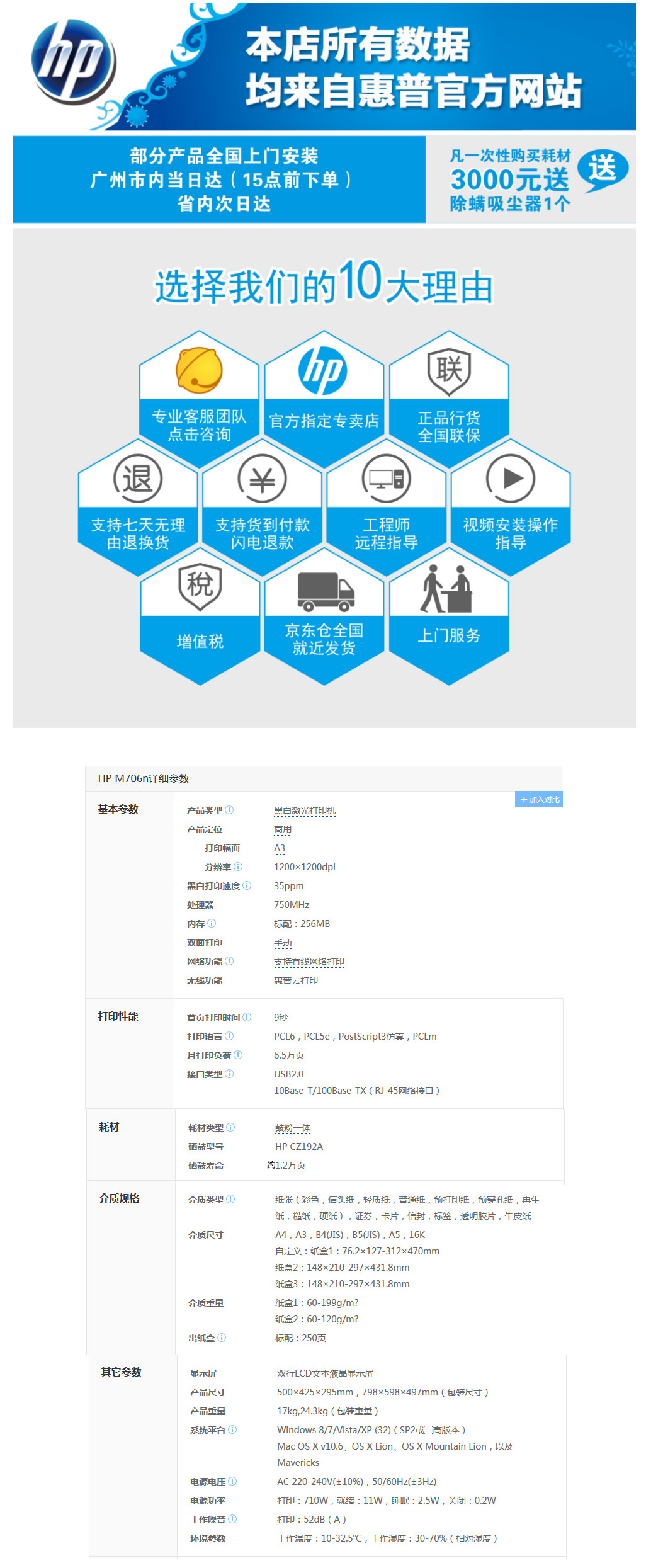Click info icon next to 分辨率
This screenshot has width=646, height=1568.
238,866
